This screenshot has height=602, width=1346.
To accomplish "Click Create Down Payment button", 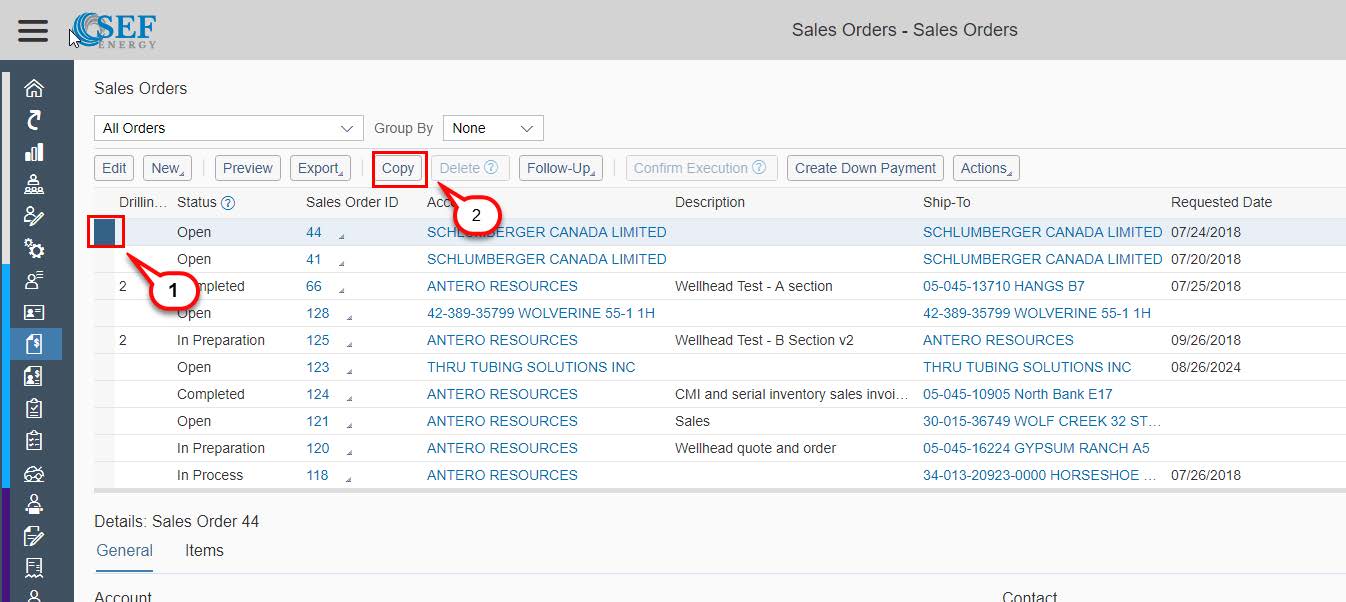I will tap(866, 168).
